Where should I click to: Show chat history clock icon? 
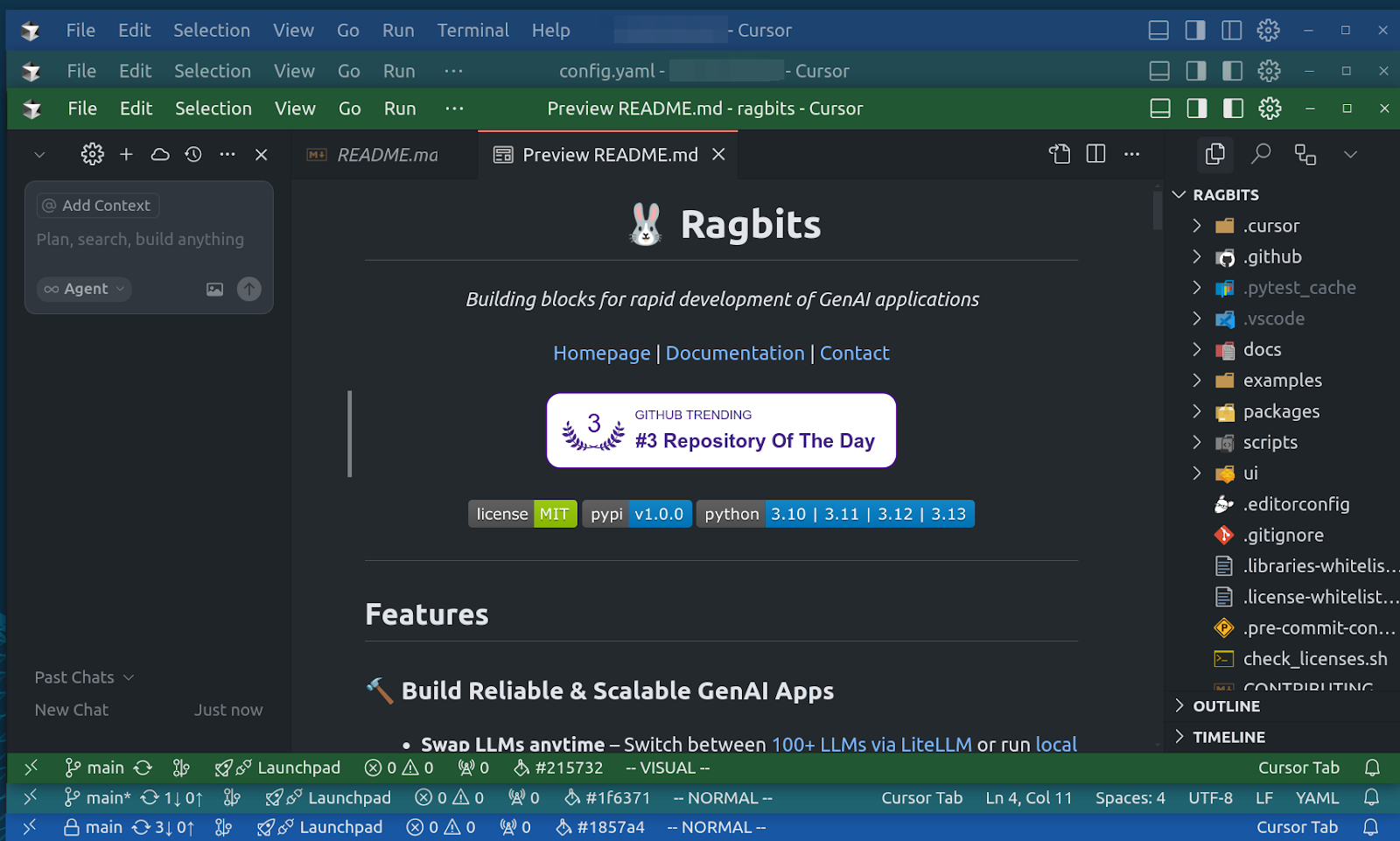tap(193, 155)
